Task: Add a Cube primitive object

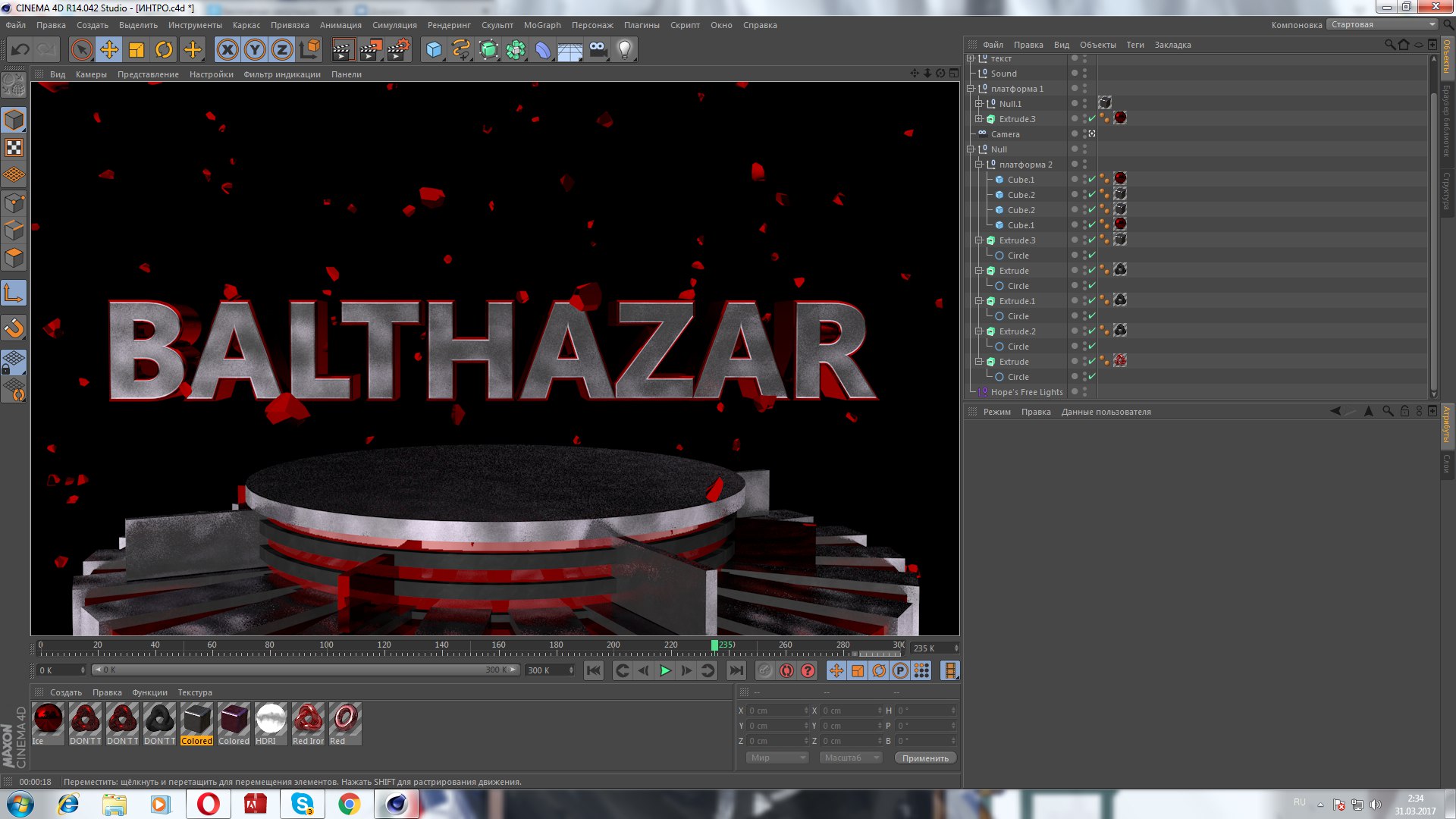Action: click(434, 50)
